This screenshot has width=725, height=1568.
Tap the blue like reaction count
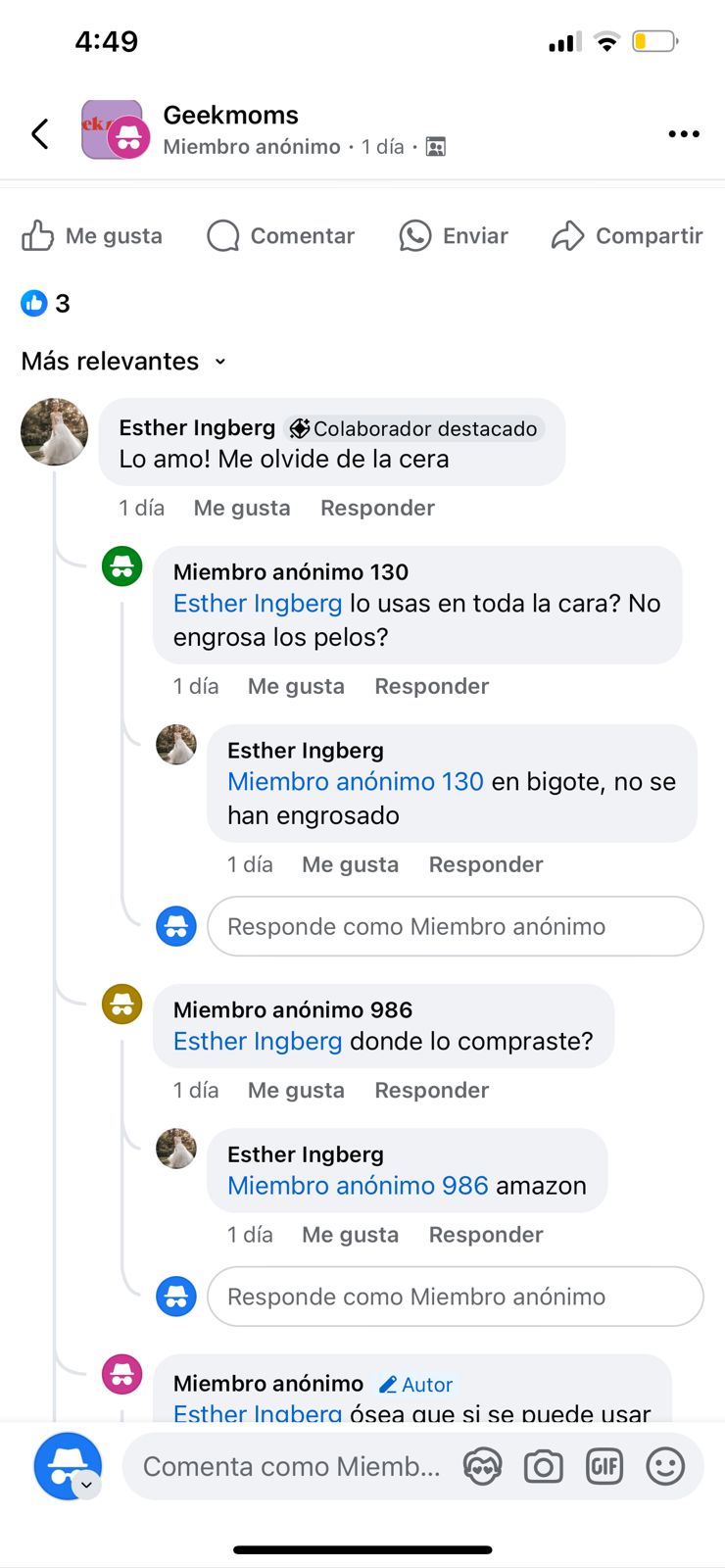click(x=45, y=304)
